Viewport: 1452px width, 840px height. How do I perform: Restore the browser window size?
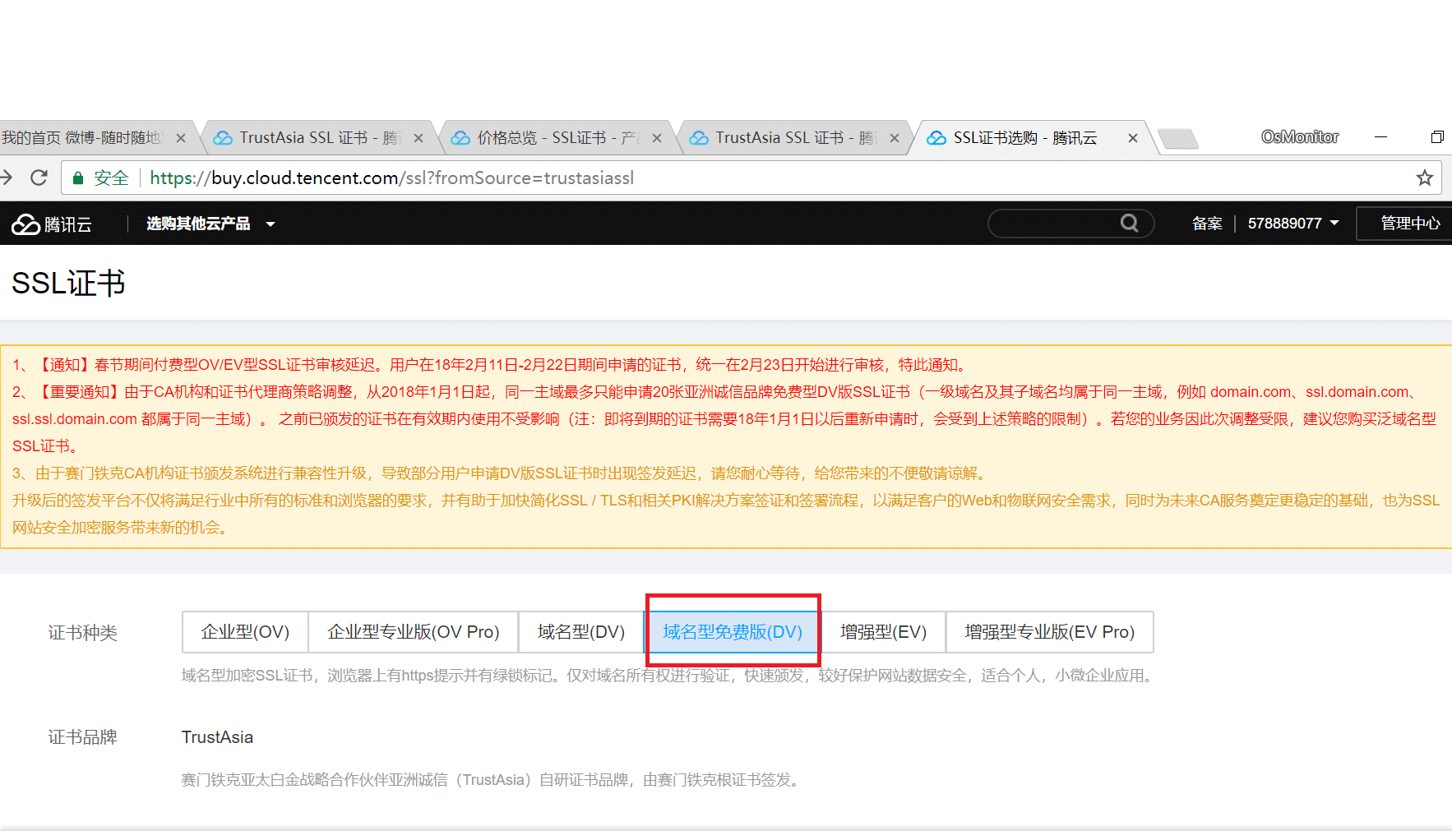click(x=1437, y=137)
